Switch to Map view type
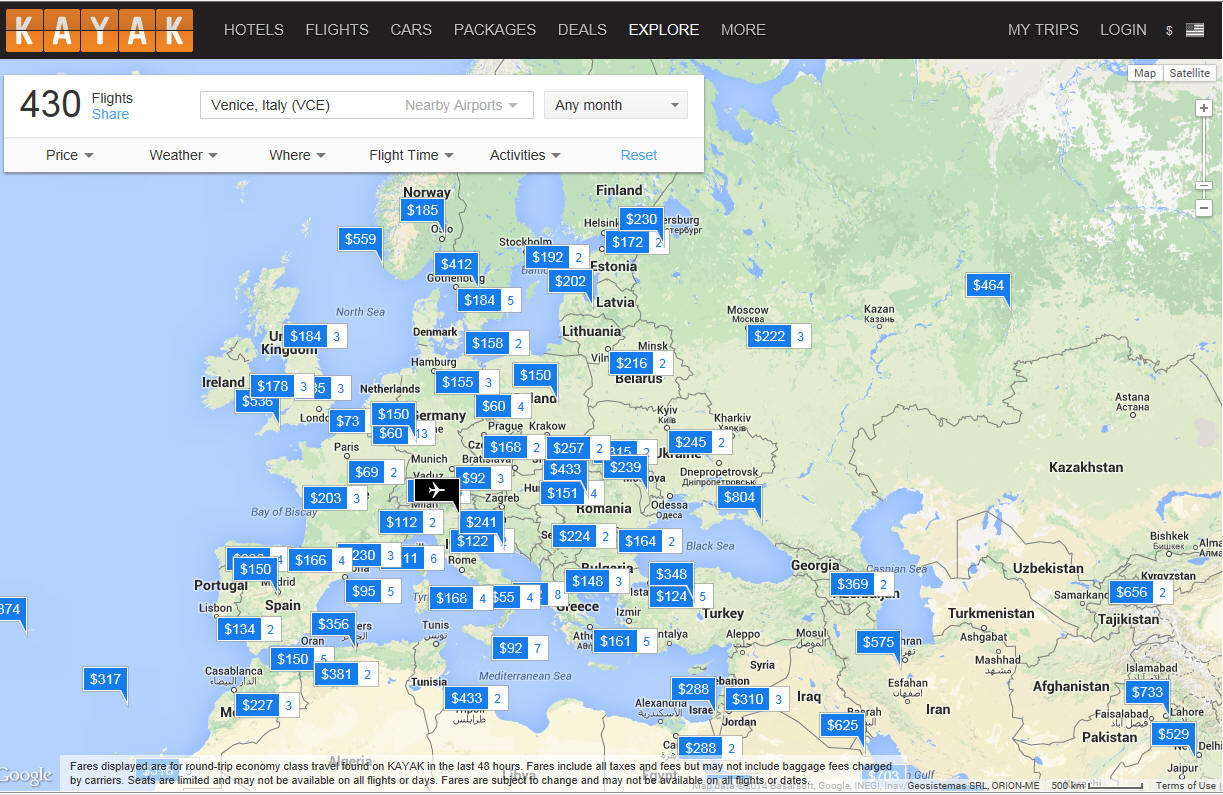This screenshot has width=1223, height=795. (1145, 73)
